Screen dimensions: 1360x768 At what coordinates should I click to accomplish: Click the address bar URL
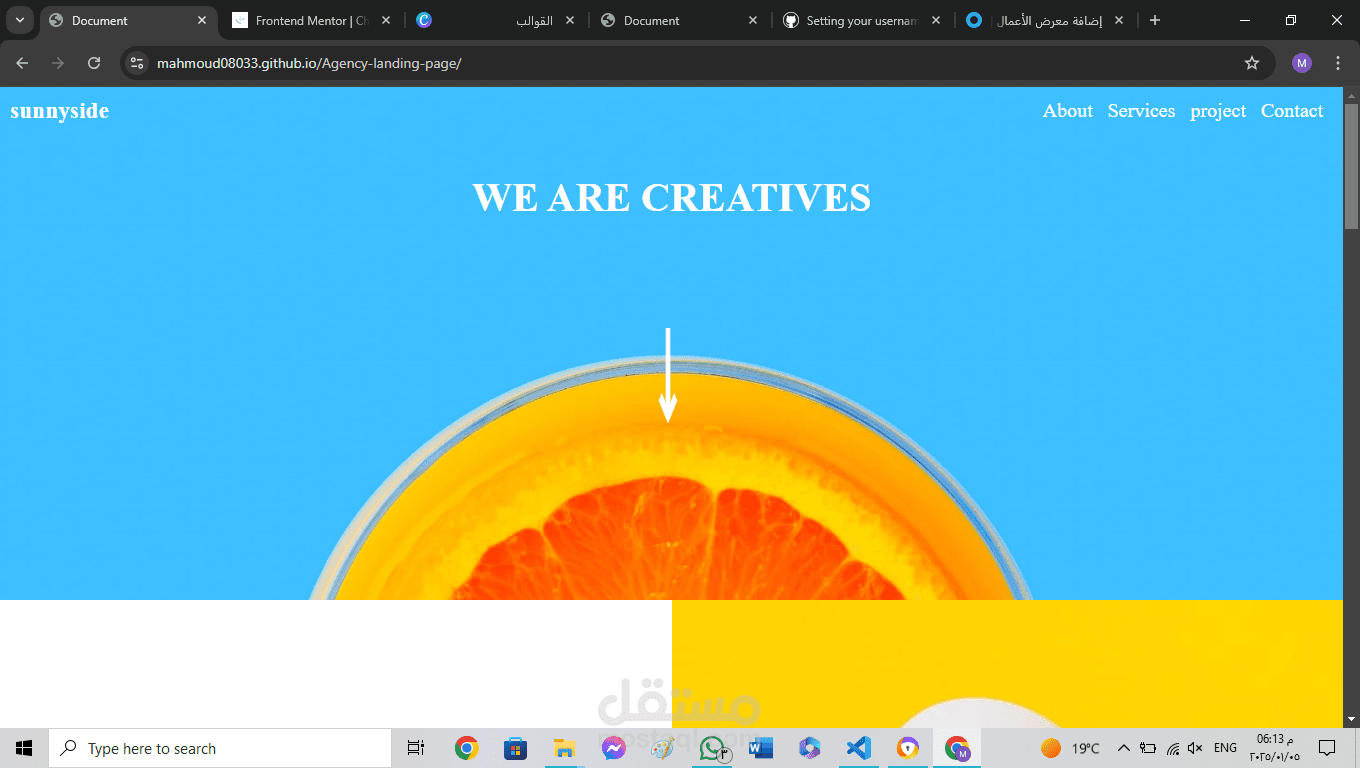click(x=309, y=63)
